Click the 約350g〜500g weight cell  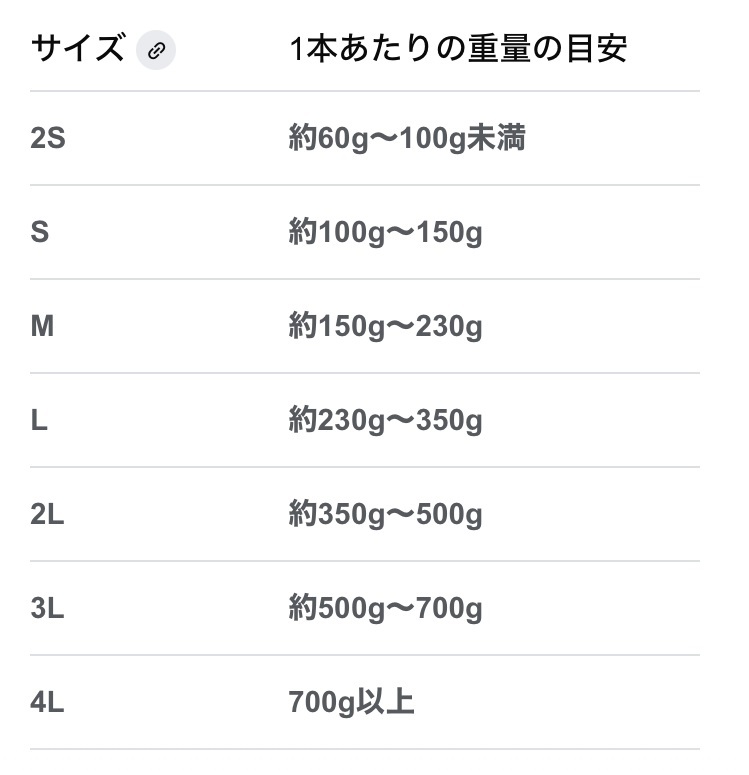(385, 515)
